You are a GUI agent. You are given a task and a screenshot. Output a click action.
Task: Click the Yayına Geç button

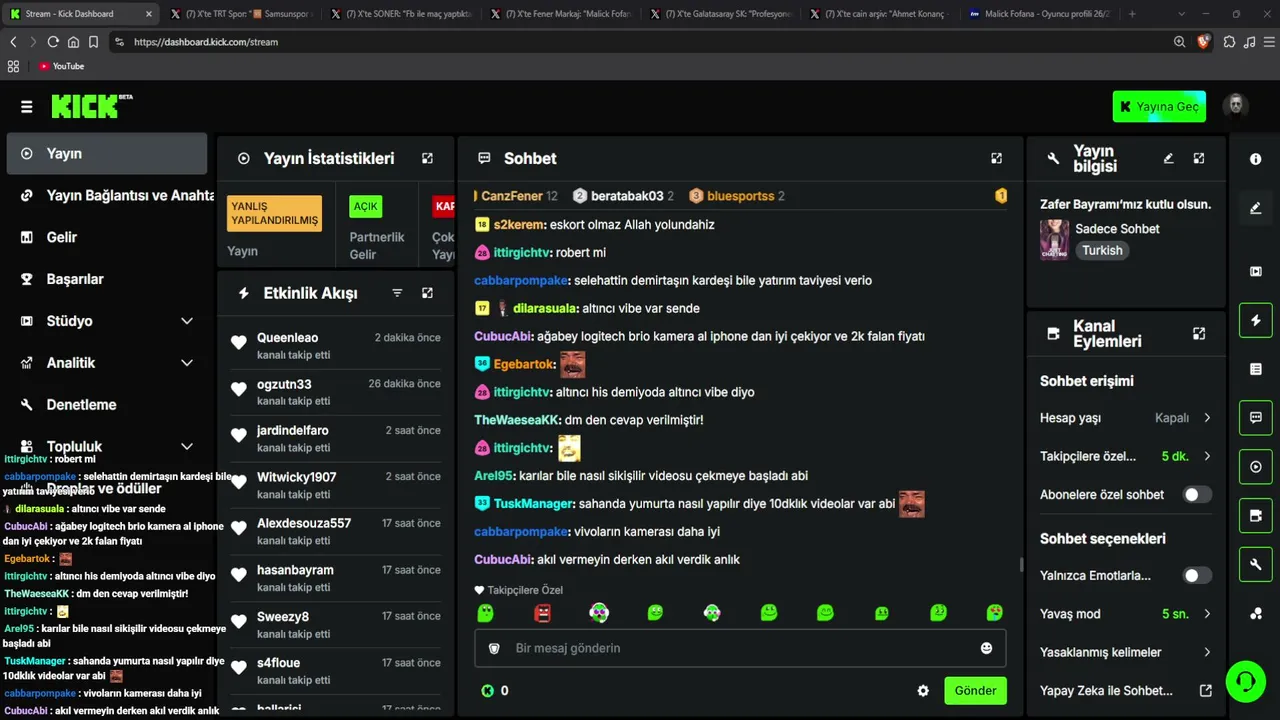[x=1159, y=106]
